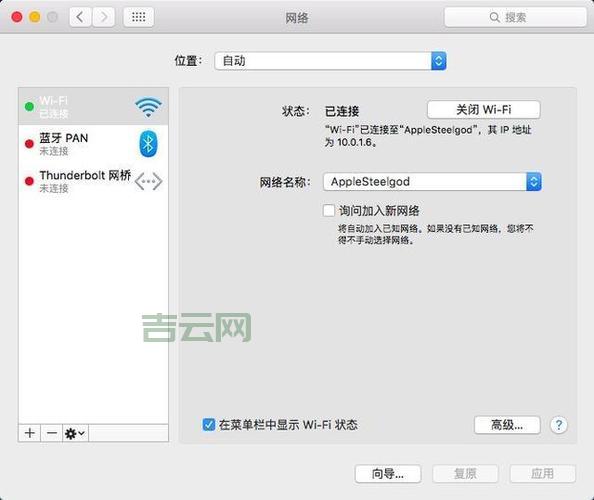
Task: Select Thunderbolt 网桥 service
Action: click(x=93, y=181)
